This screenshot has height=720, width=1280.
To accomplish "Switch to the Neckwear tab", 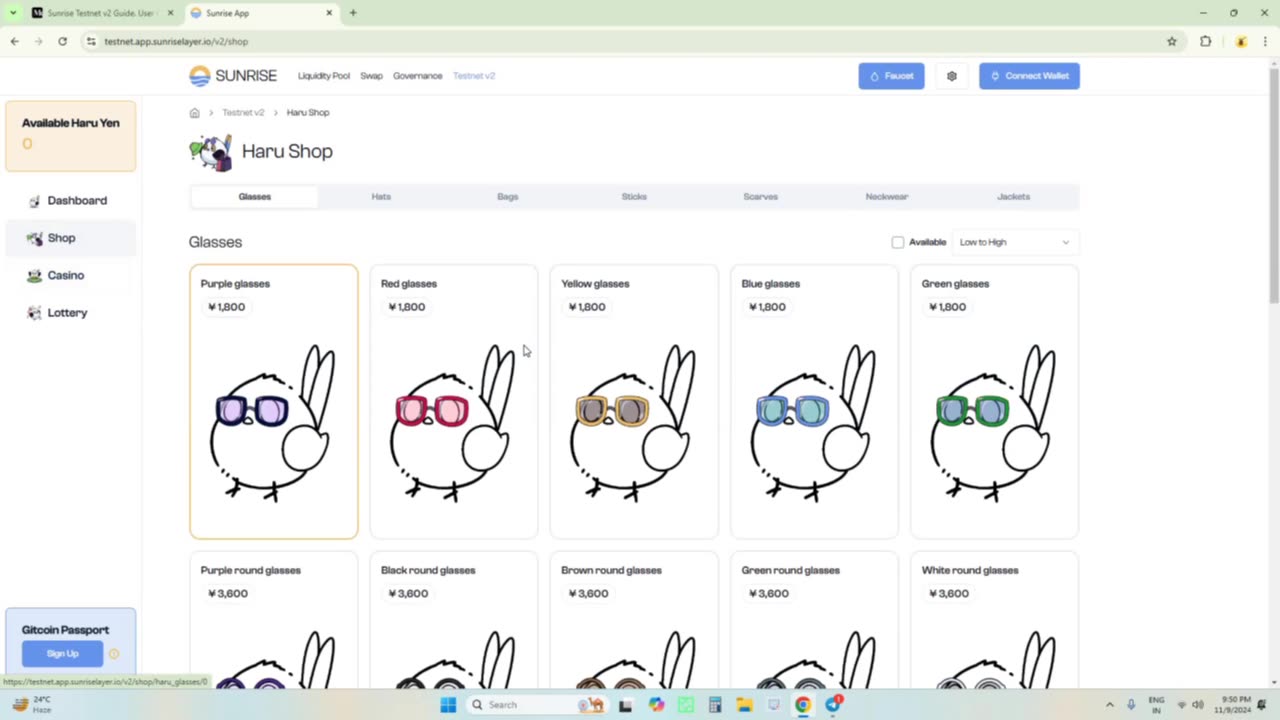I will click(887, 197).
